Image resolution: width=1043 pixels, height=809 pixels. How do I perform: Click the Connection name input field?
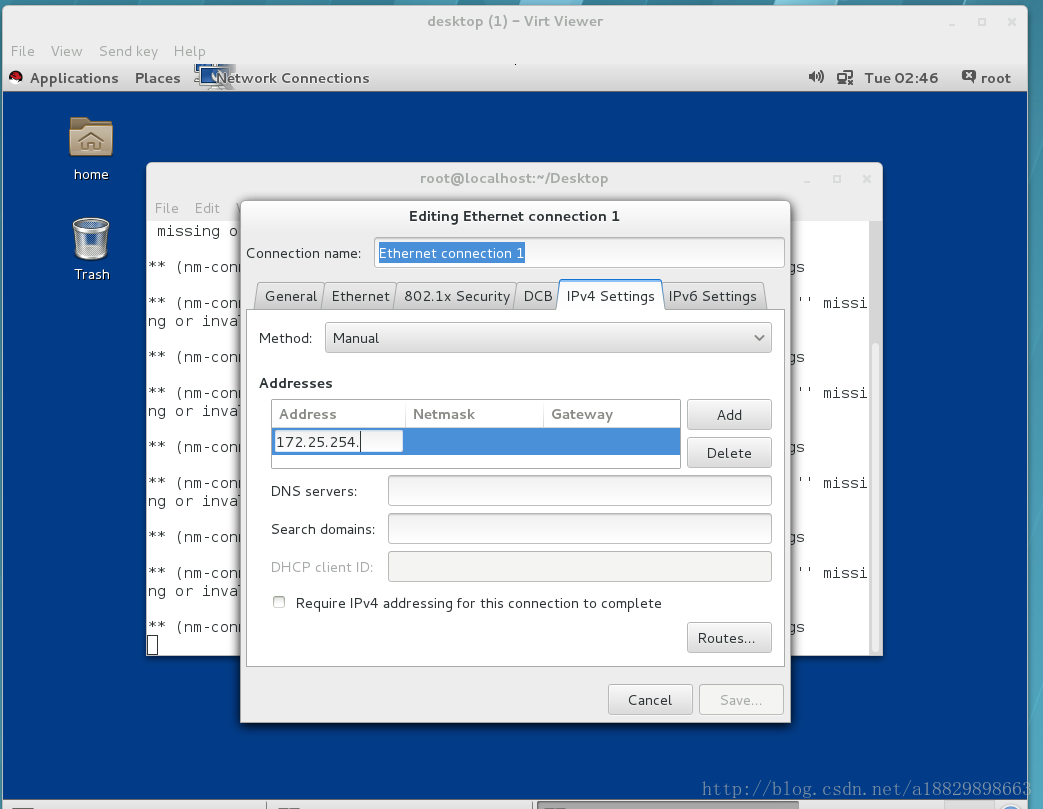(579, 253)
